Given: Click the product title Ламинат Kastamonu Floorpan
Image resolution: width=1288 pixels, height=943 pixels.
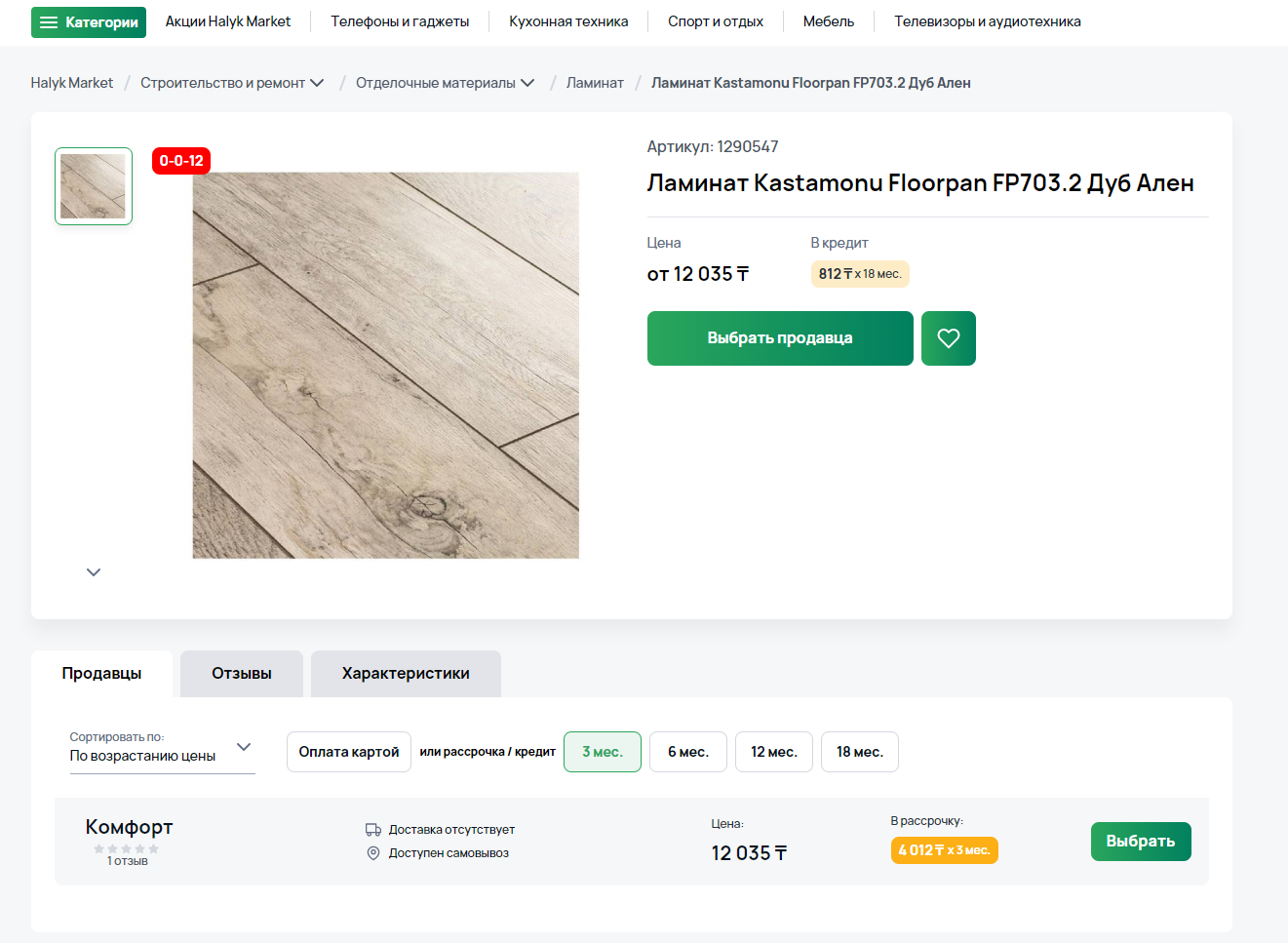Looking at the screenshot, I should 920,183.
